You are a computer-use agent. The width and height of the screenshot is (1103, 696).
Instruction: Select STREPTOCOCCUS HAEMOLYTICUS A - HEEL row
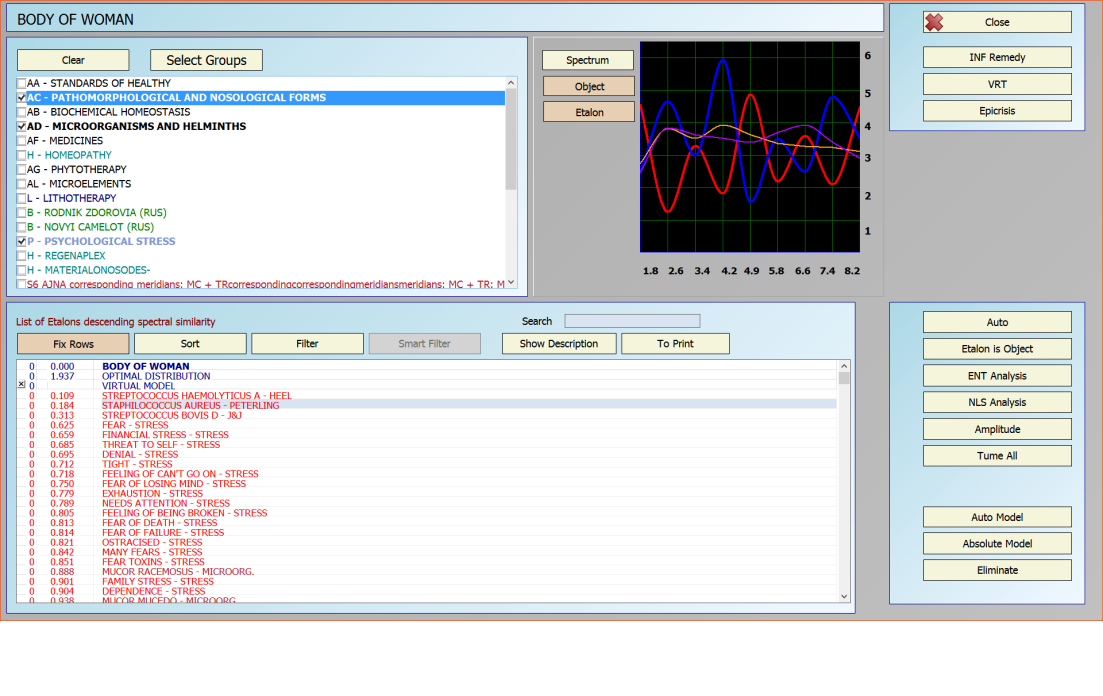pos(426,396)
